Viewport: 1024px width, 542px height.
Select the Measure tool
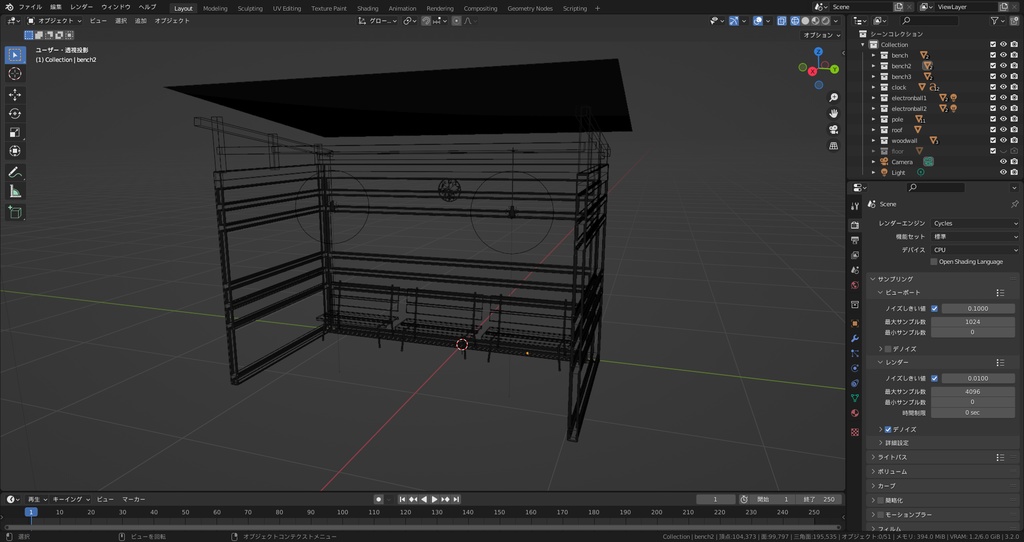point(15,191)
